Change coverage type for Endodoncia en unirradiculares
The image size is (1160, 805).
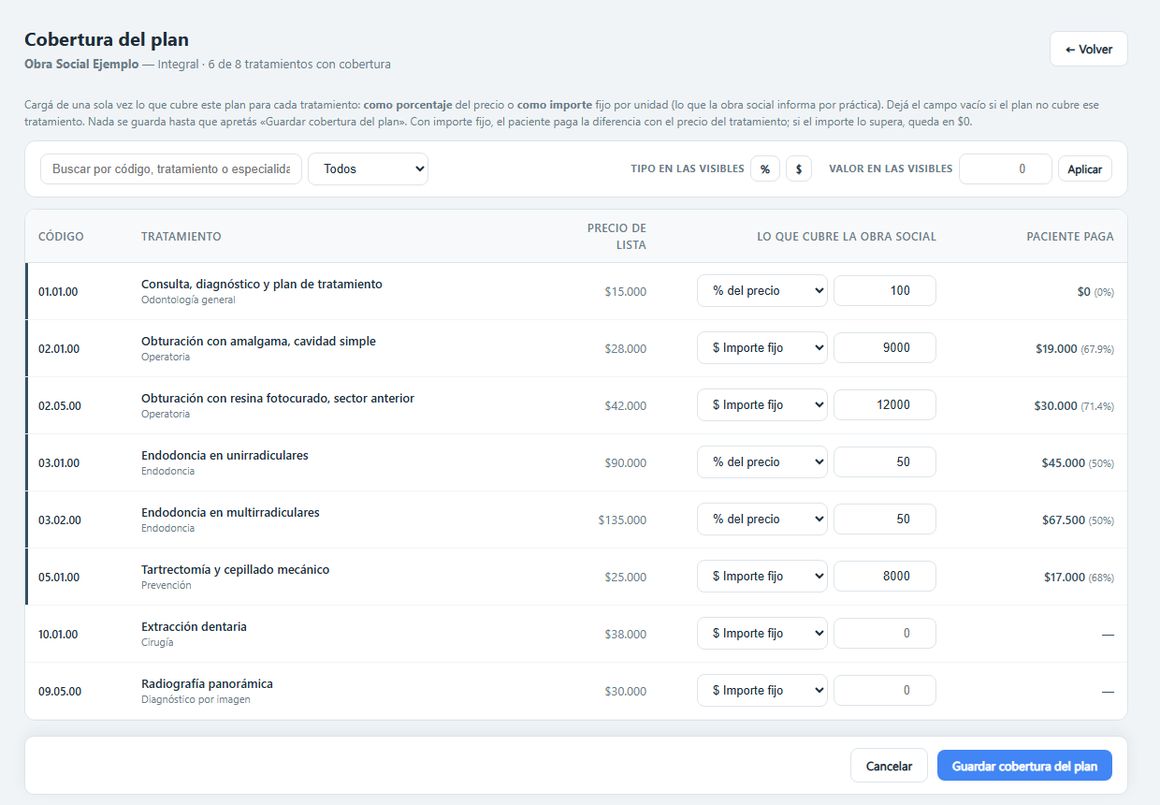762,462
